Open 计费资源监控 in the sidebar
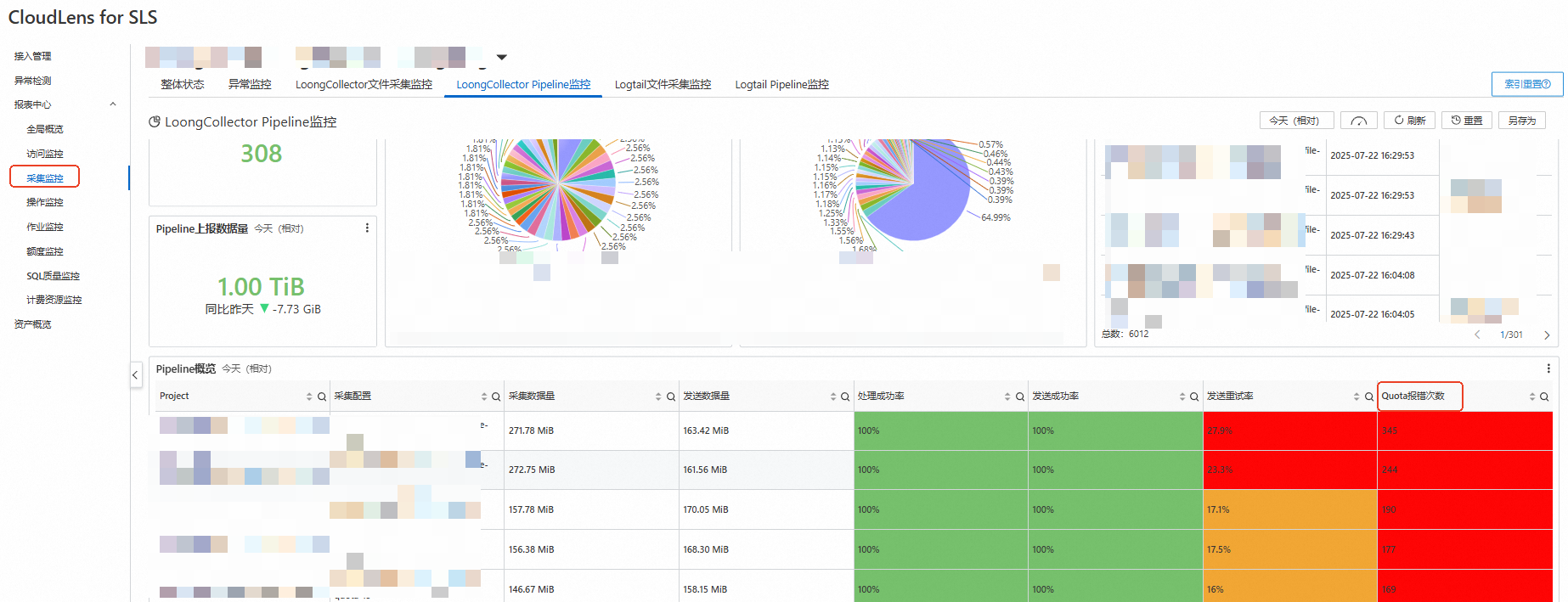Screen dimensions: 1568x602 tap(54, 300)
